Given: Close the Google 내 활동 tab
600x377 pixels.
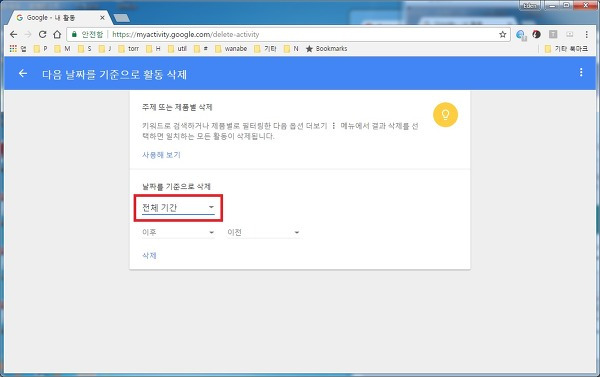Looking at the screenshot, I should click(102, 18).
